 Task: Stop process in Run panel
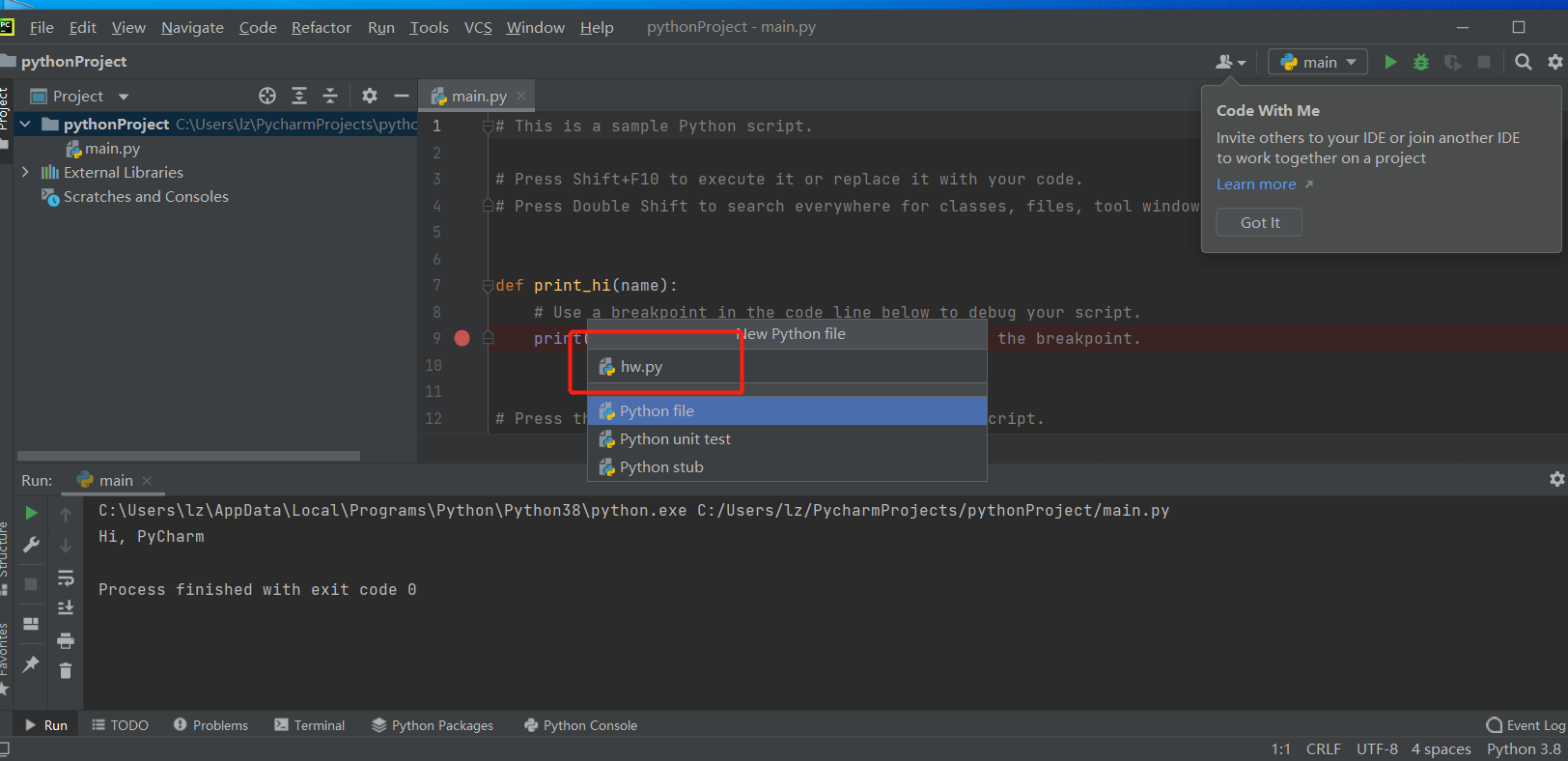click(x=31, y=584)
